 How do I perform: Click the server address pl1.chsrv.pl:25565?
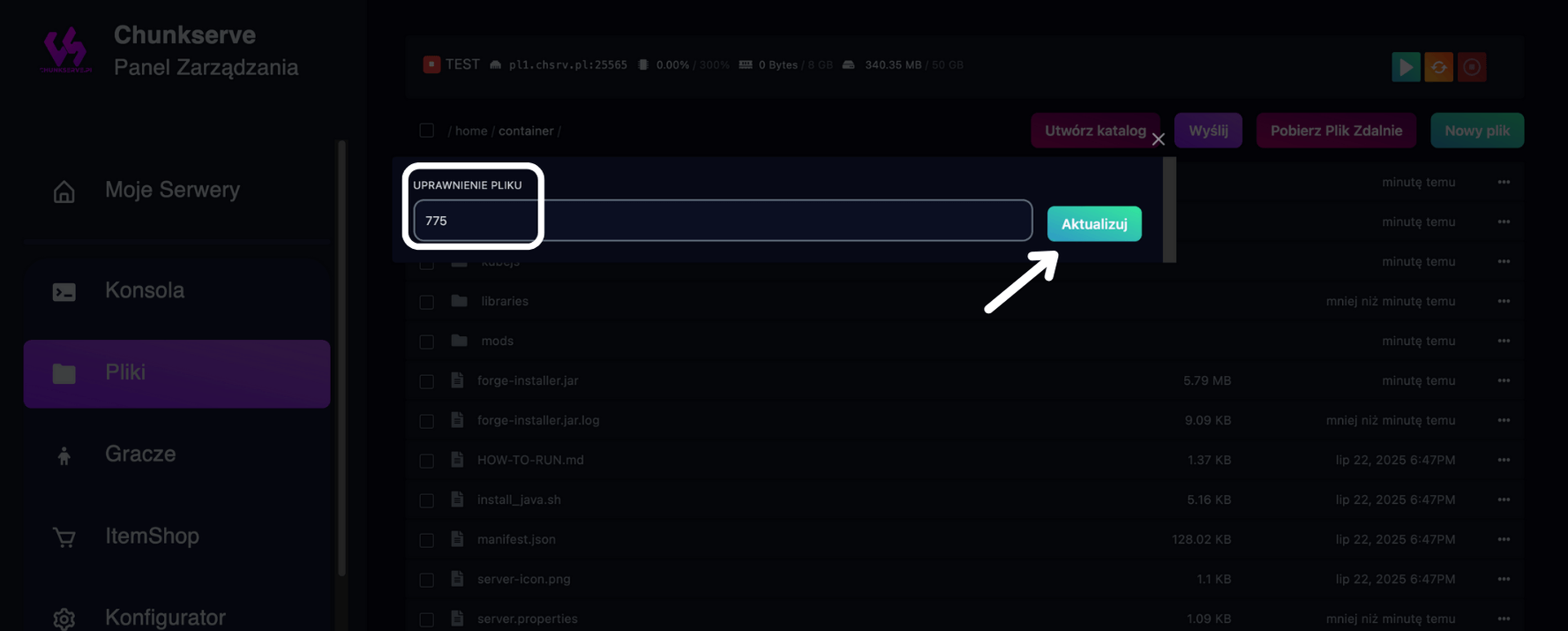click(568, 65)
